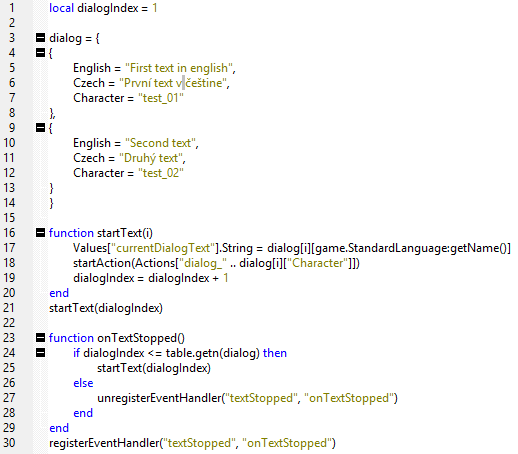Click the "test_01" character string
Viewport: 518px width, 454px height.
point(161,98)
